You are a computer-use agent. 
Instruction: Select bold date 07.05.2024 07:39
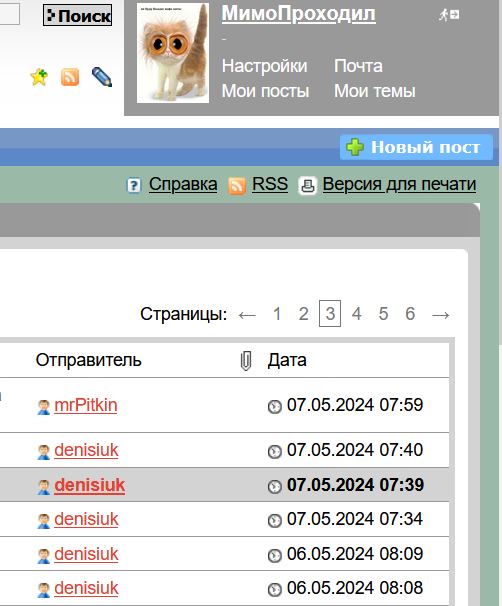[356, 485]
